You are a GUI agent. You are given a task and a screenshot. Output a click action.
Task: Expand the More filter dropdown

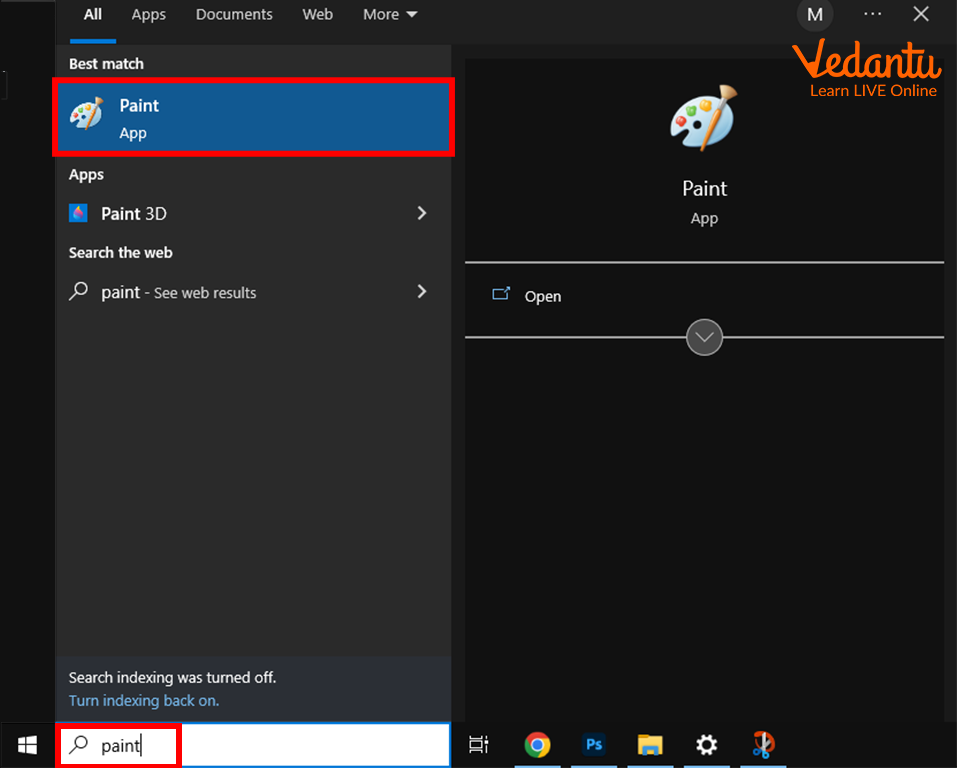[390, 15]
